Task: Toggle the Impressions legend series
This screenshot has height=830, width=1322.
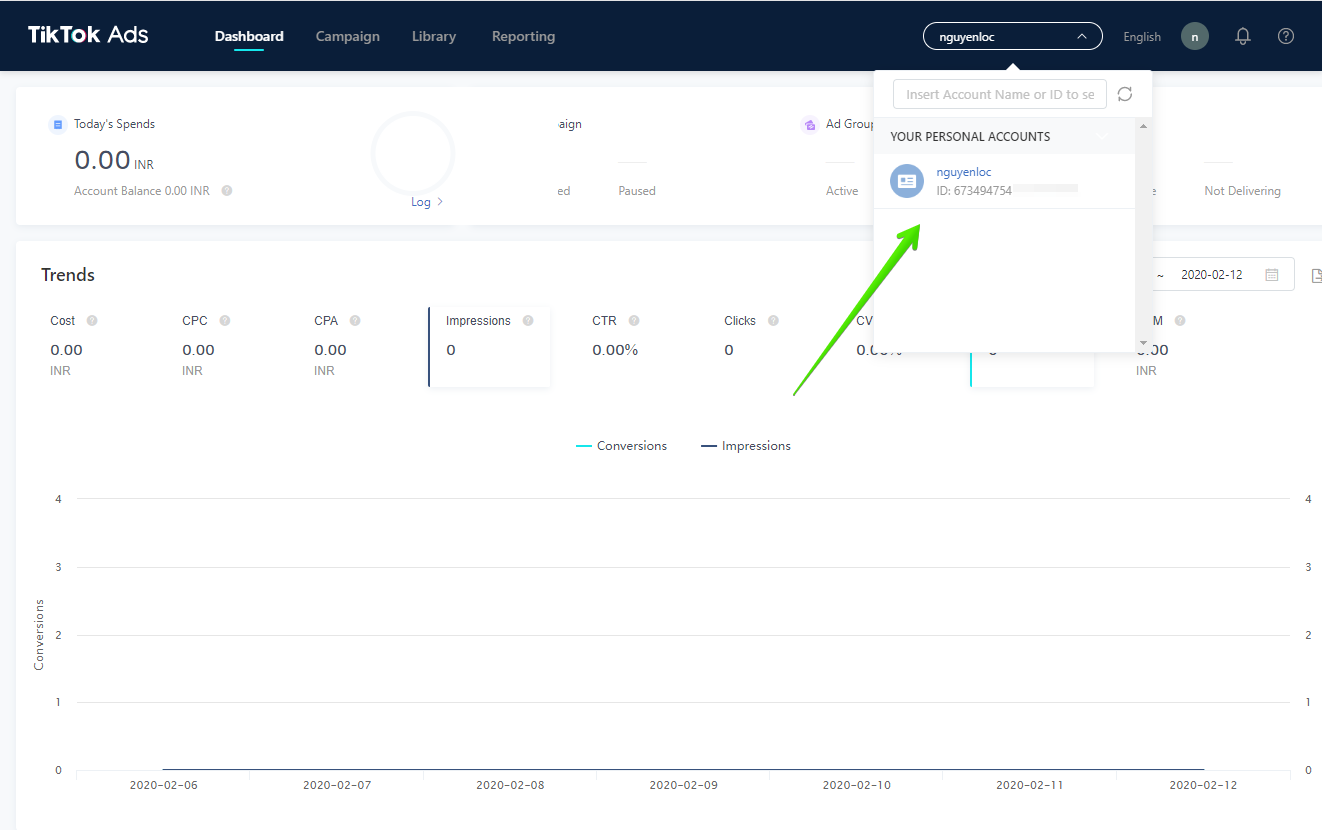Action: [x=746, y=446]
